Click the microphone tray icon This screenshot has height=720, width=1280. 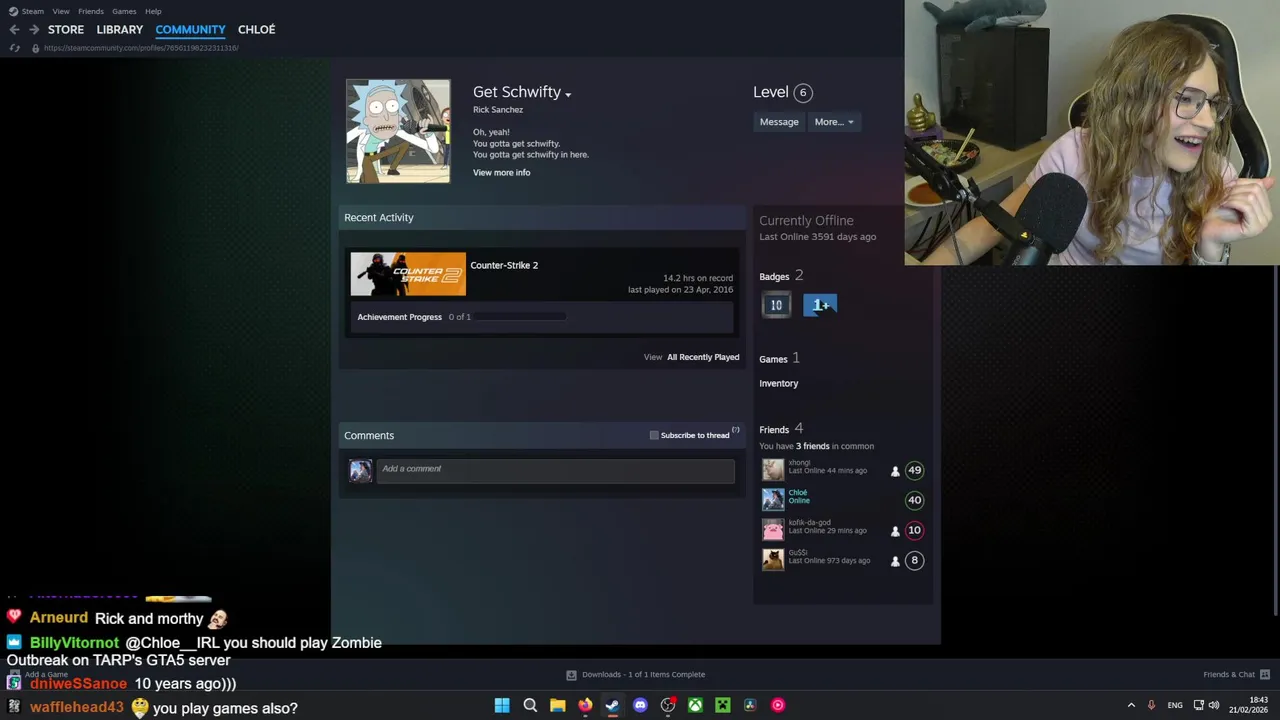(x=1151, y=705)
